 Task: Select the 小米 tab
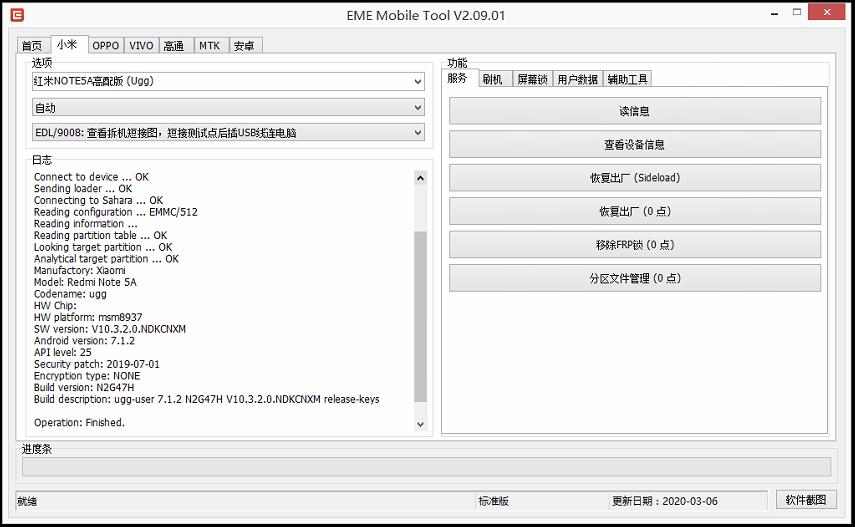click(x=68, y=45)
